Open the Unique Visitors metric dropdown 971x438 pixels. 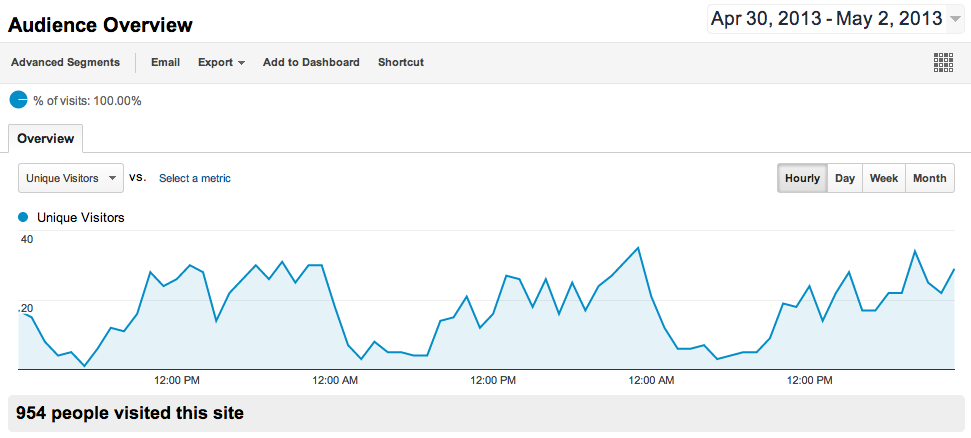[x=71, y=178]
